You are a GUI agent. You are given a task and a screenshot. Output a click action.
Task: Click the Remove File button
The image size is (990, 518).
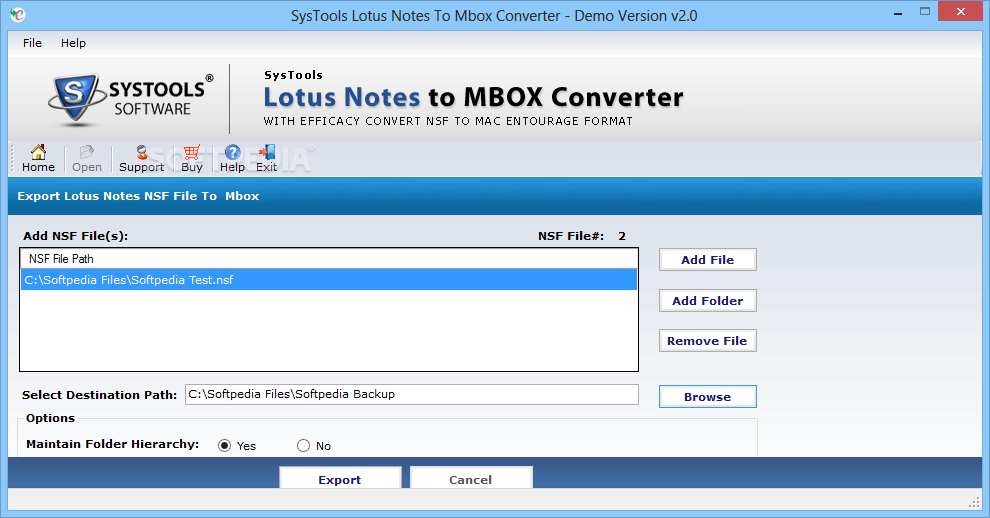click(707, 340)
